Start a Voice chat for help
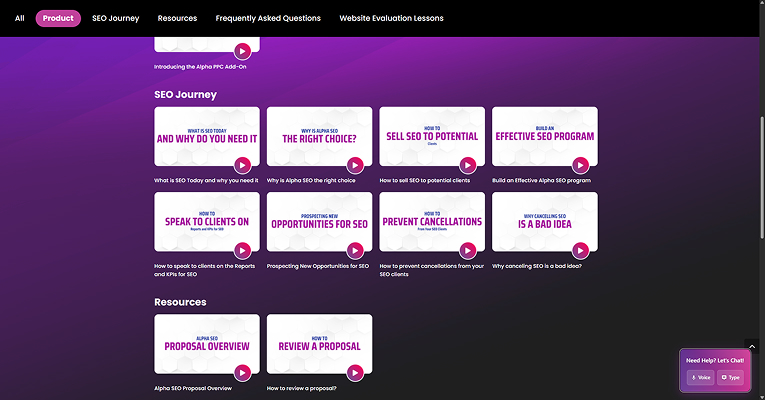This screenshot has width=765, height=400. (700, 377)
